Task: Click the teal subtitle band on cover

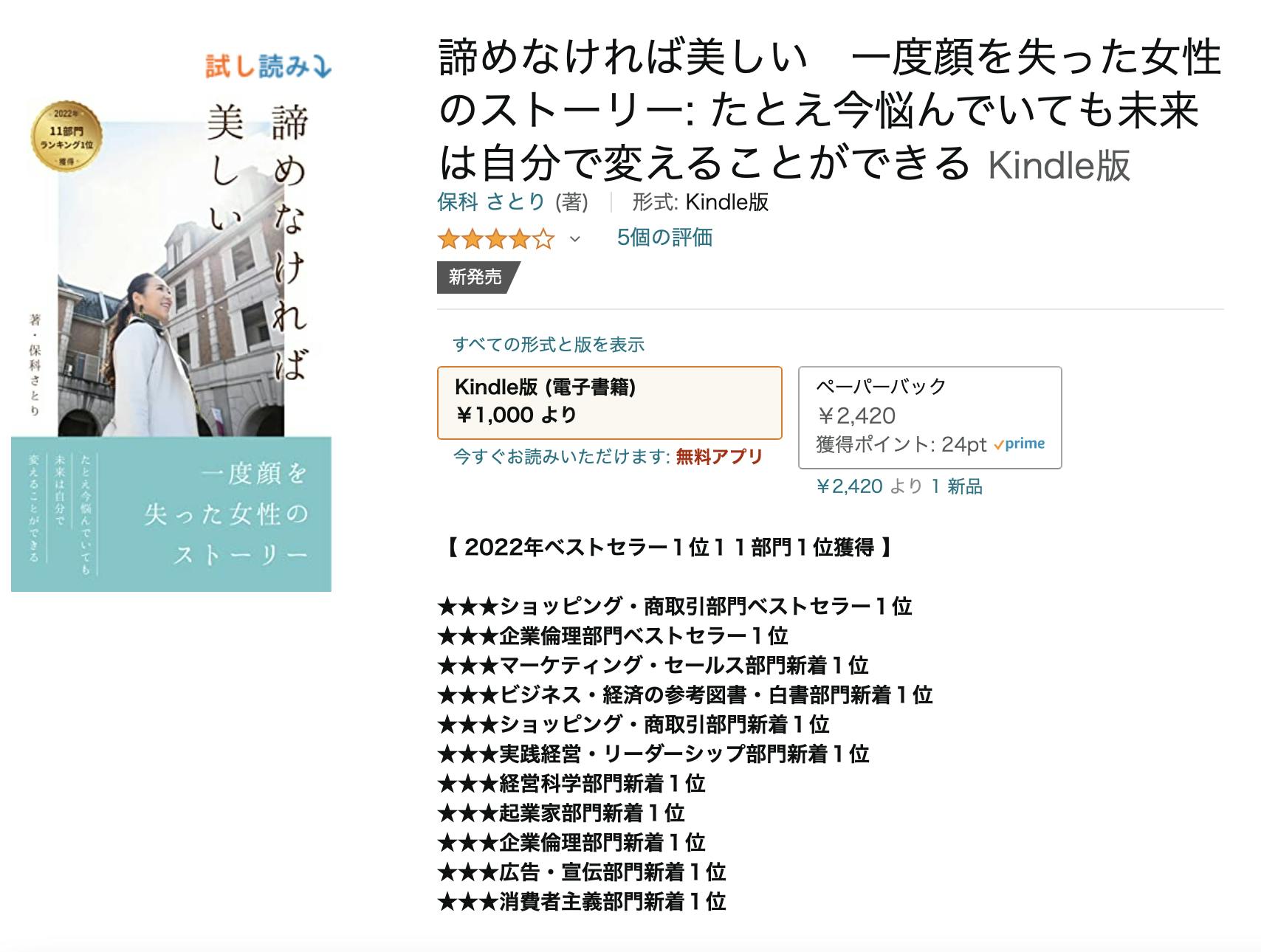Action: 171,514
